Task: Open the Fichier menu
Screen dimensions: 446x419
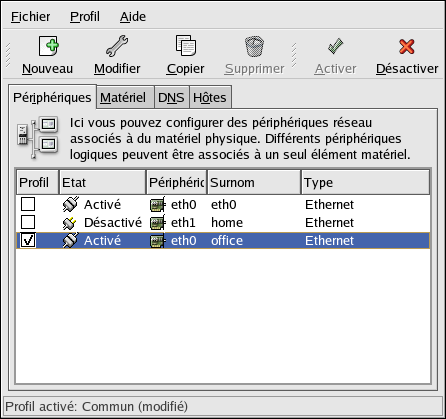Action: pyautogui.click(x=31, y=17)
